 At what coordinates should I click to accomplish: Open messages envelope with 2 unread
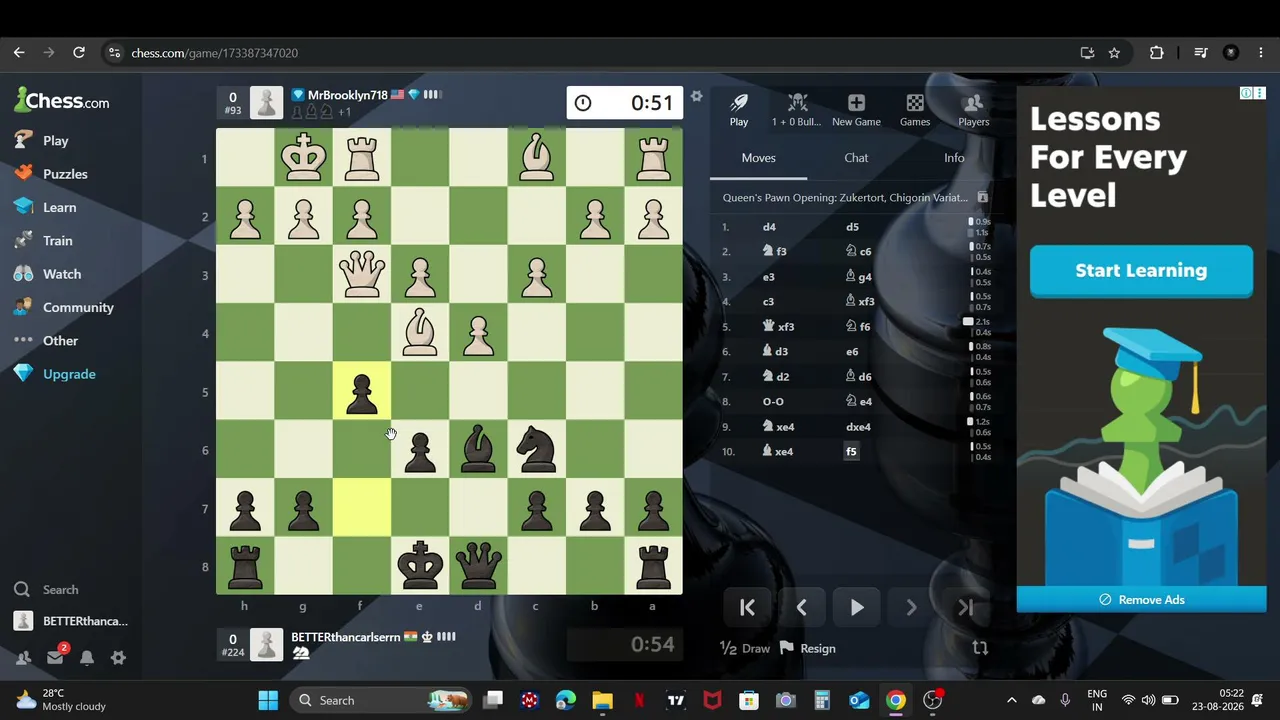pos(55,657)
